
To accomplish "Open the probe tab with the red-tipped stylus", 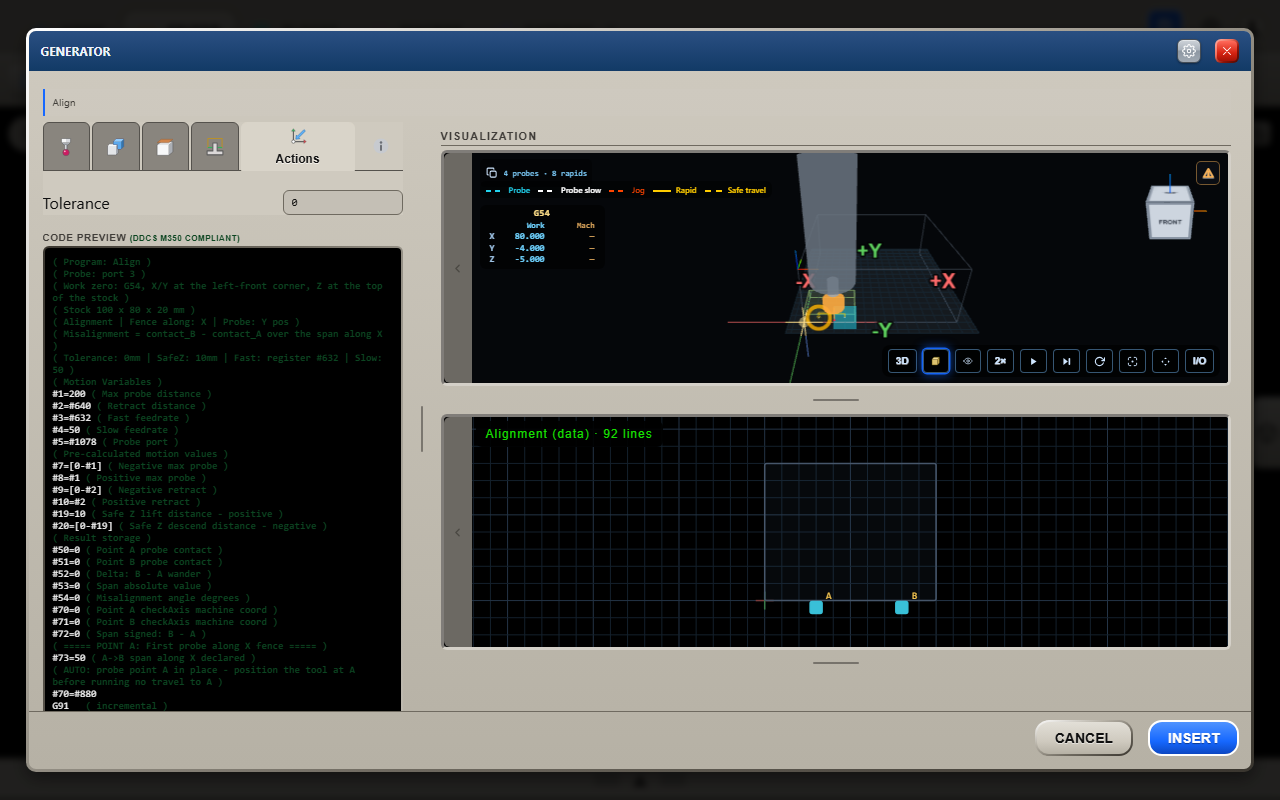I will click(x=67, y=146).
